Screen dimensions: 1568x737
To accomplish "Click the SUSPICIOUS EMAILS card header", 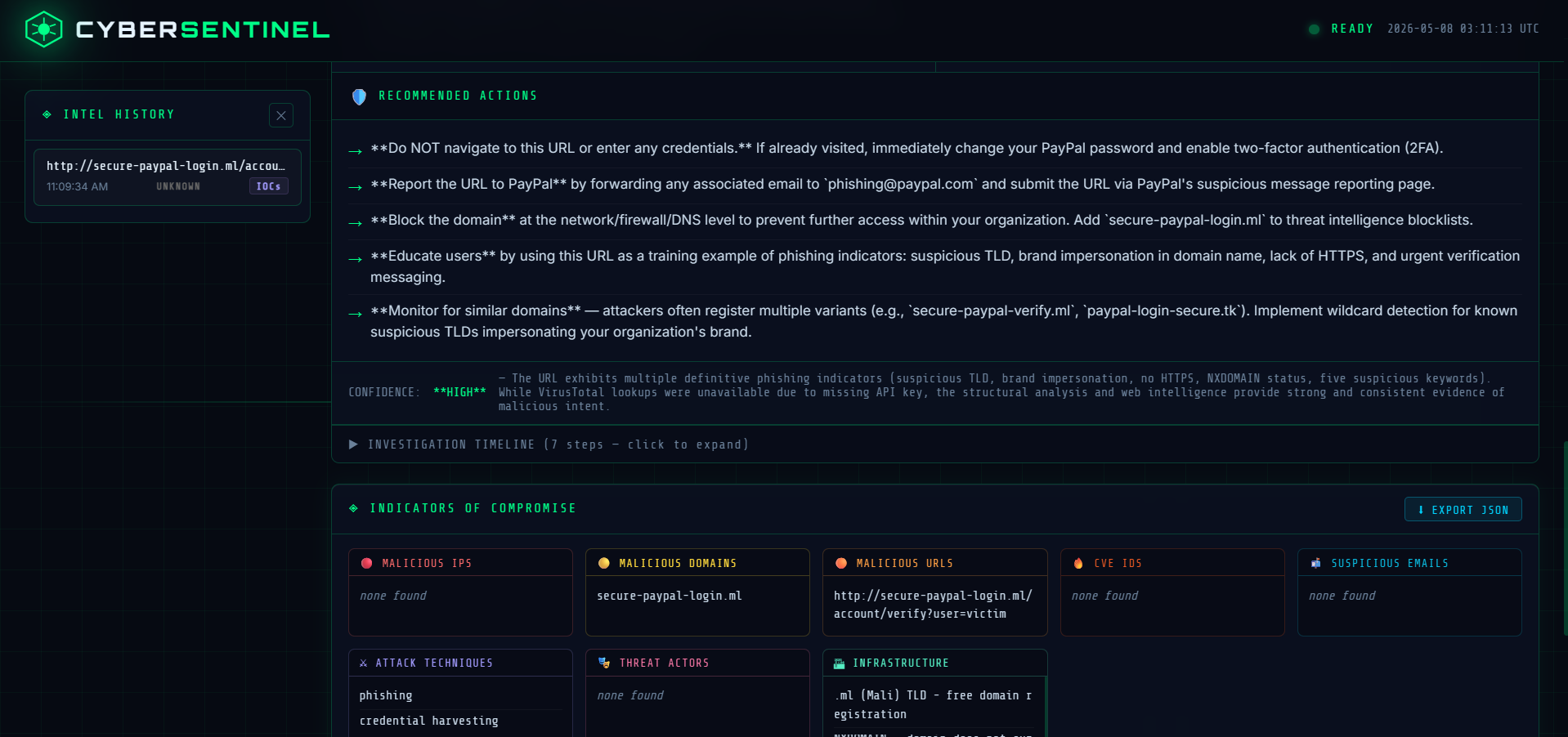I will 1409,563.
